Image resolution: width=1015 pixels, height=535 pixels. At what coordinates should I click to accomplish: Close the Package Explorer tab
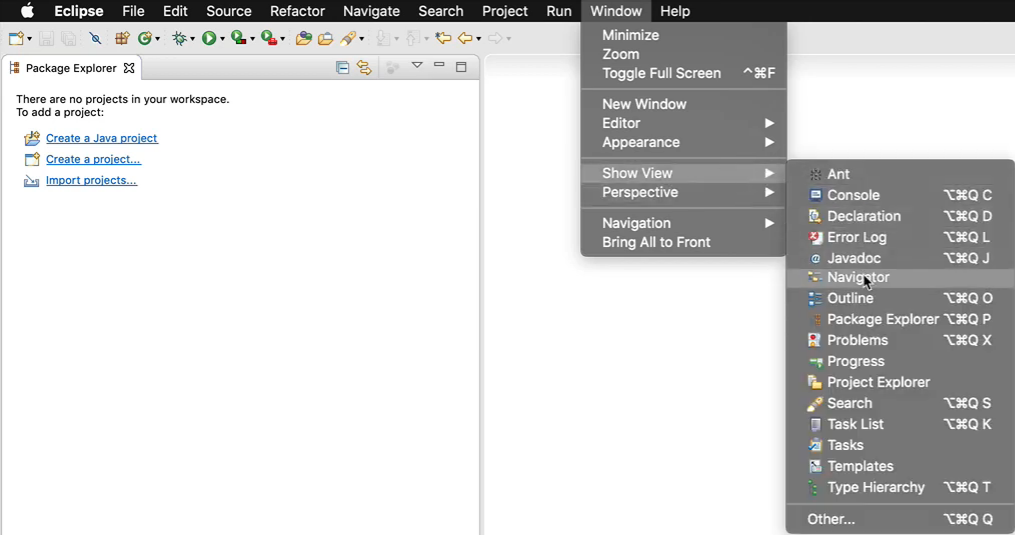[x=129, y=68]
